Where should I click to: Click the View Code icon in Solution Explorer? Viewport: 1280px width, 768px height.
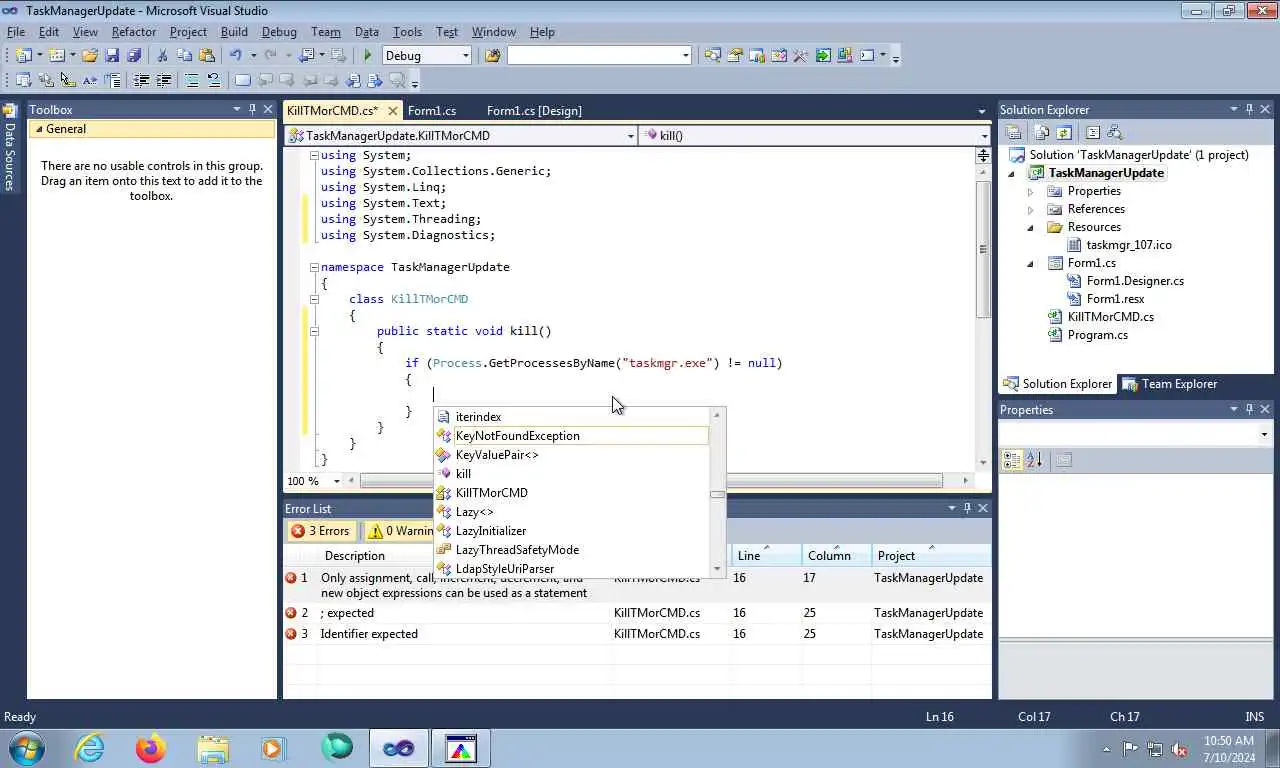(x=1093, y=133)
